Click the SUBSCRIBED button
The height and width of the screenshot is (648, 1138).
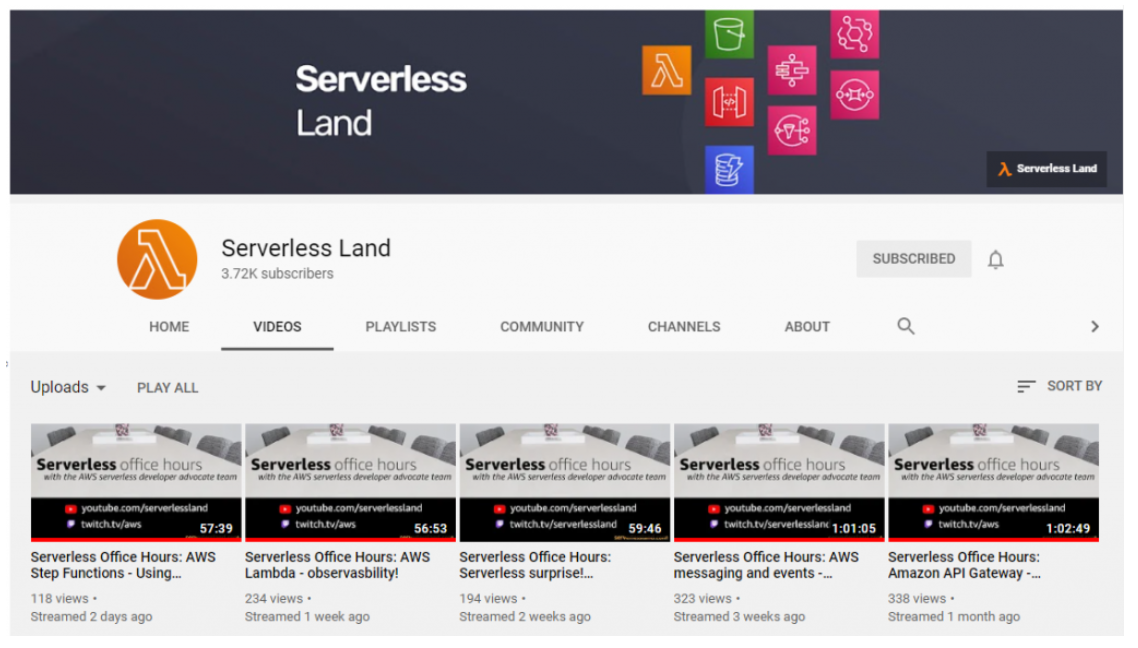(913, 259)
